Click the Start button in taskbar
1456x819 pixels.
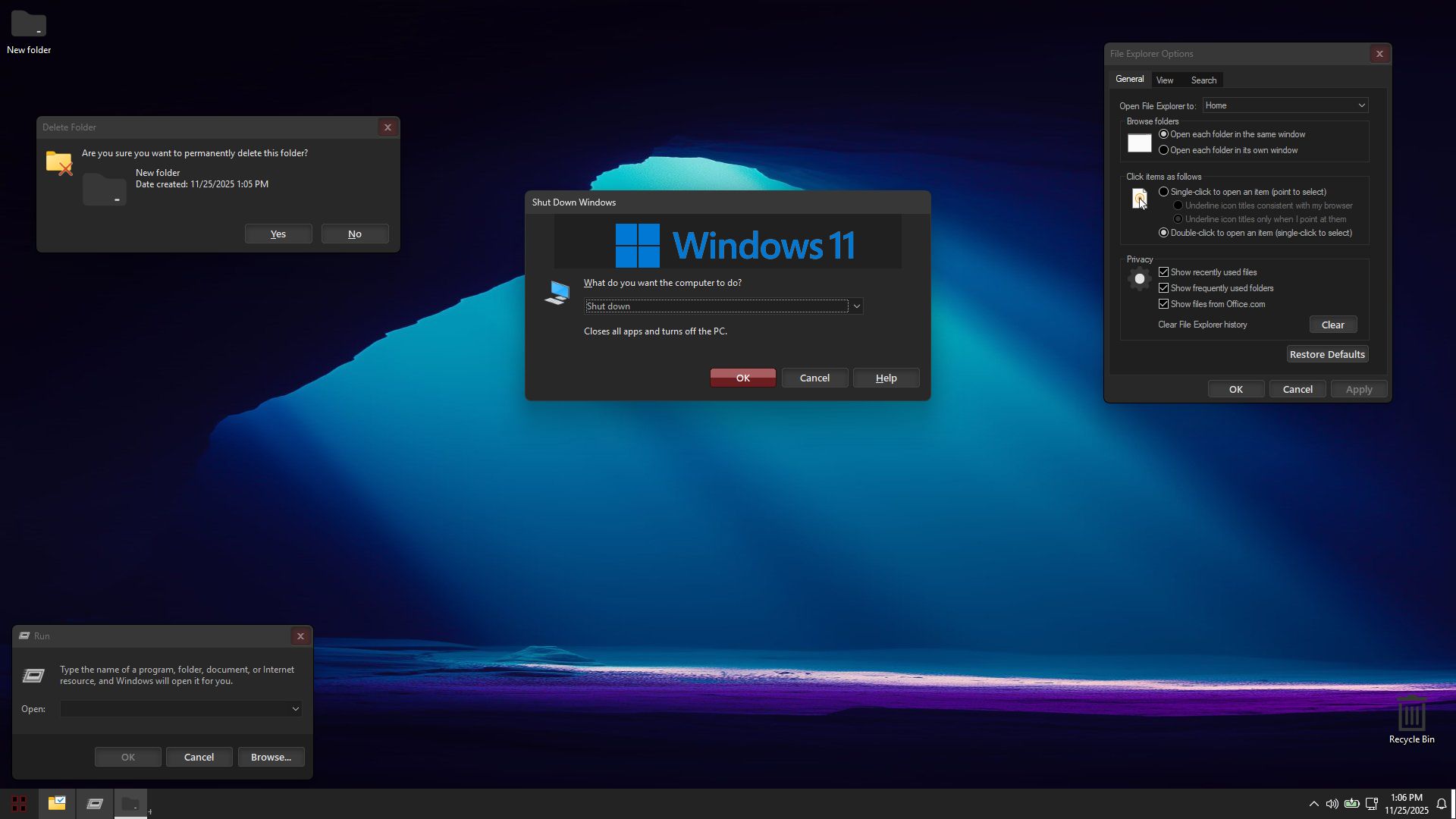click(19, 804)
